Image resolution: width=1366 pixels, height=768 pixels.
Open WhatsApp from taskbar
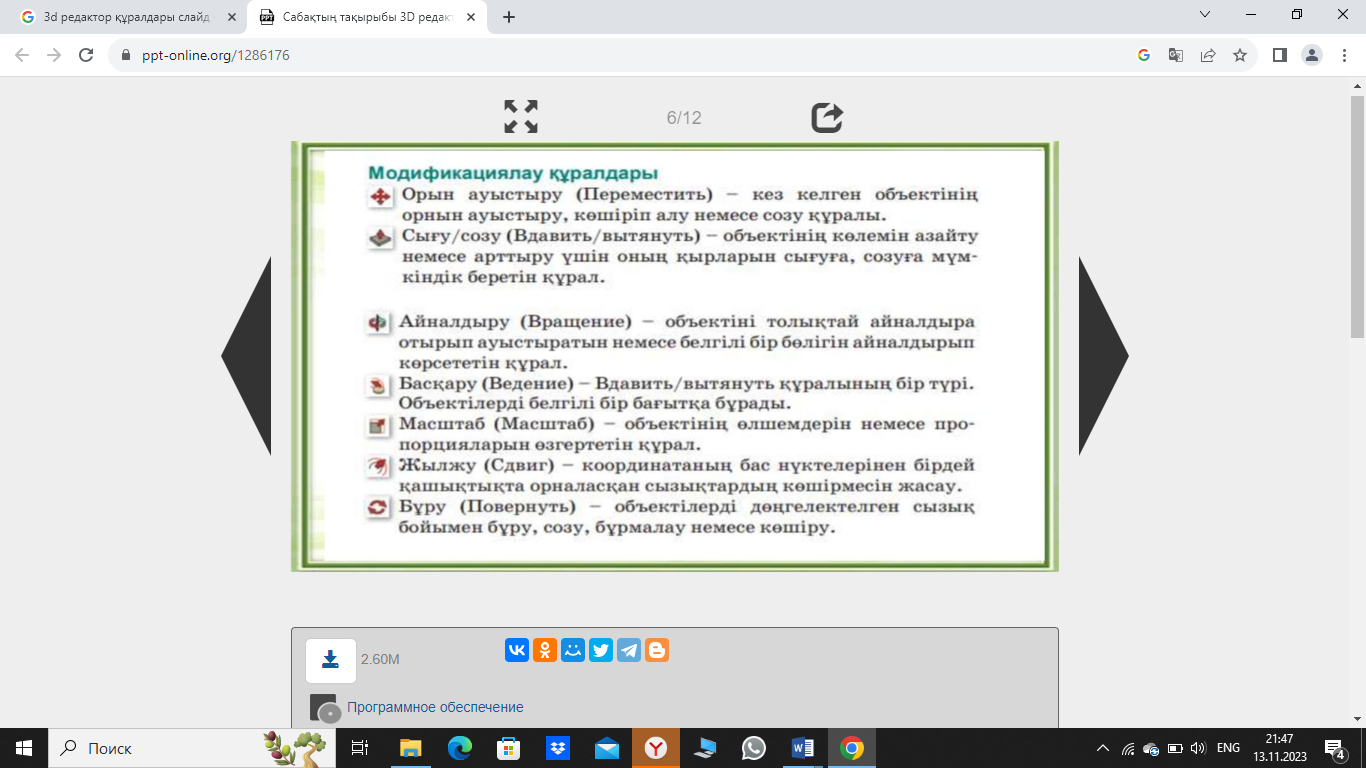[x=753, y=748]
